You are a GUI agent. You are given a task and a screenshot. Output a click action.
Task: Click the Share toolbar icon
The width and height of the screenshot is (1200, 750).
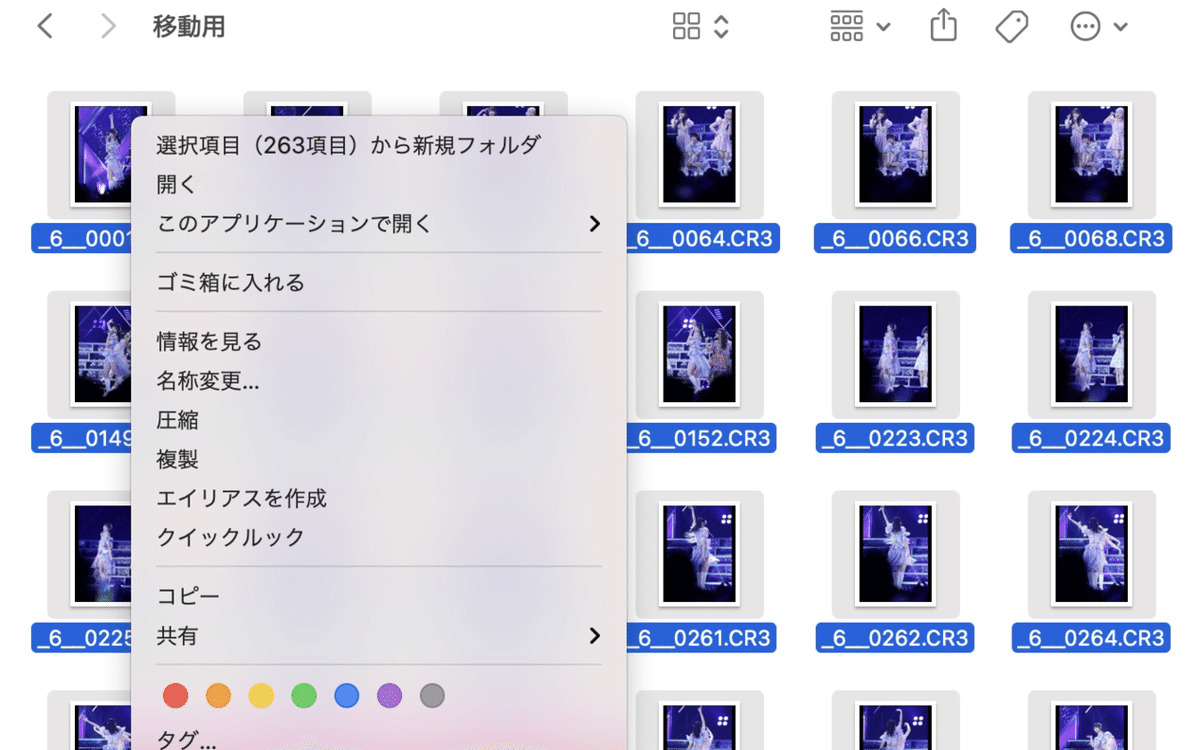click(943, 26)
